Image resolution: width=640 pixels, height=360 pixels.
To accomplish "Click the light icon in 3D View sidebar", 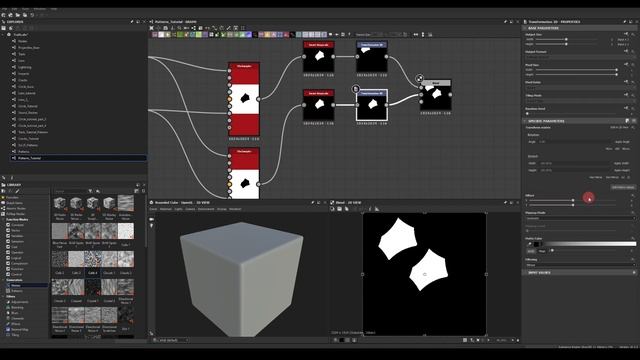I will (x=152, y=225).
